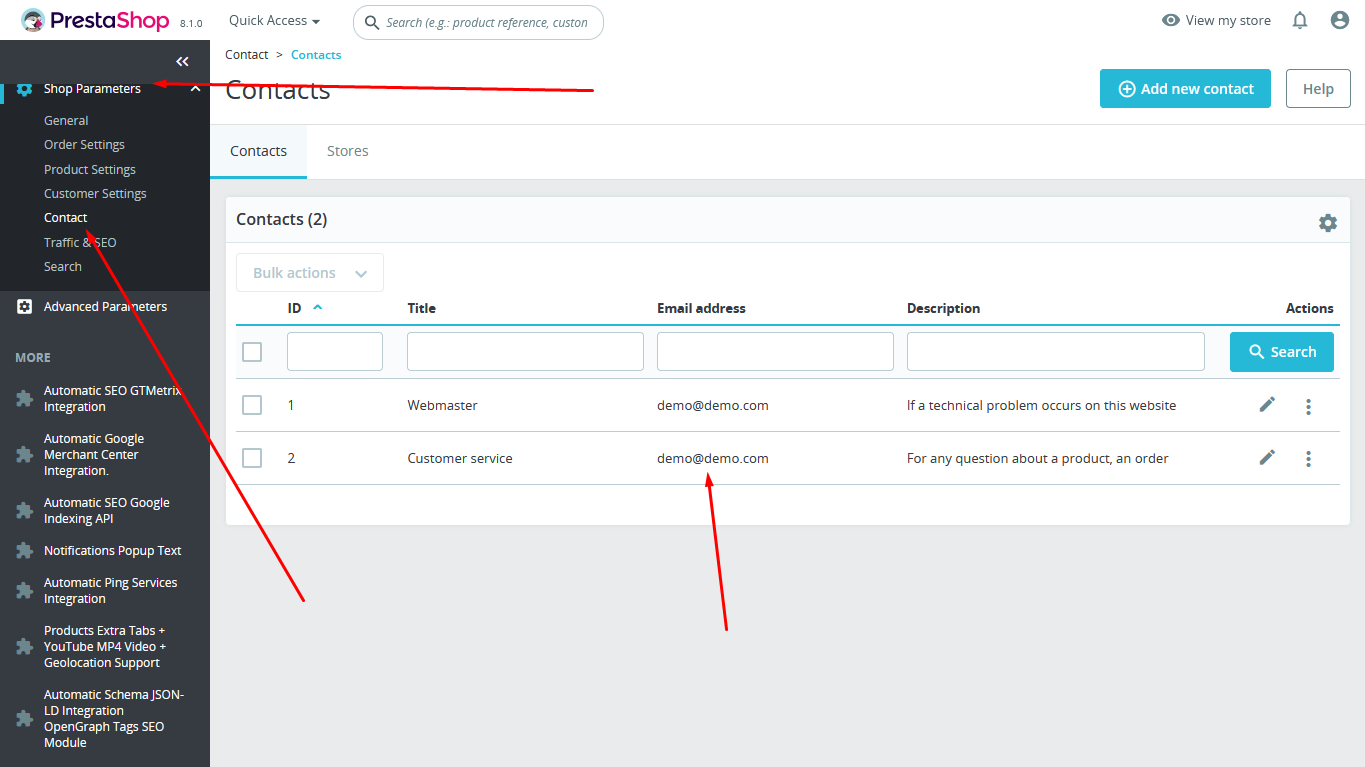Open the user profile avatar icon
This screenshot has height=767, width=1365.
[1340, 20]
